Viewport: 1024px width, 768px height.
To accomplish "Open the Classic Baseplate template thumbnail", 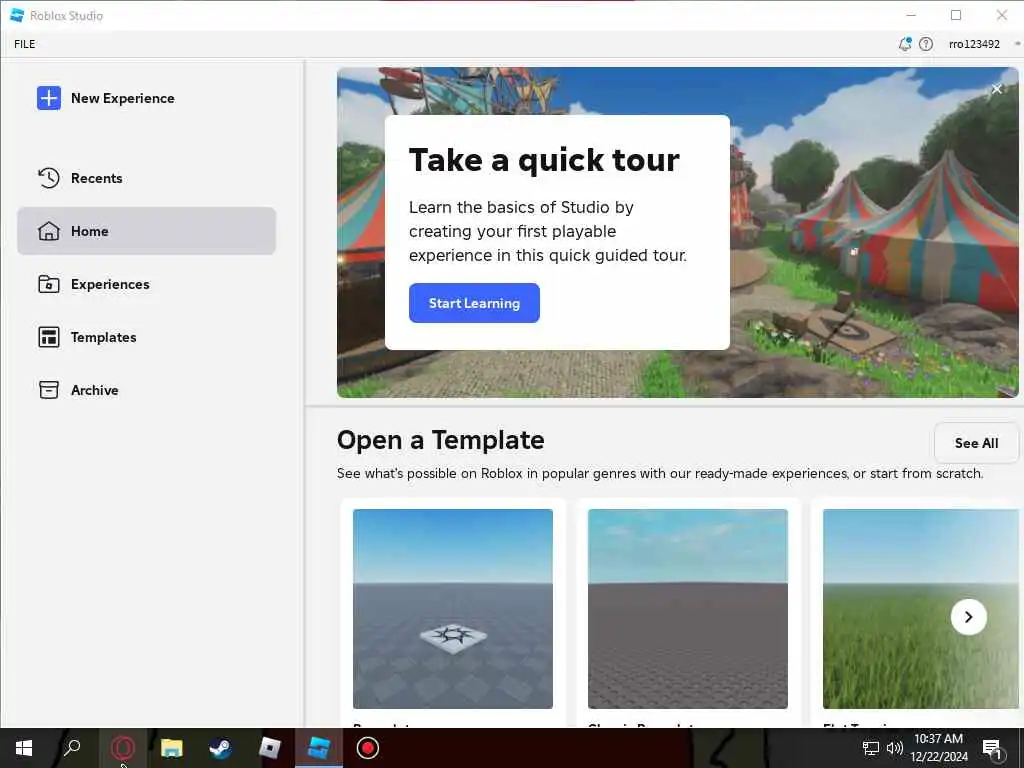I will pos(688,609).
